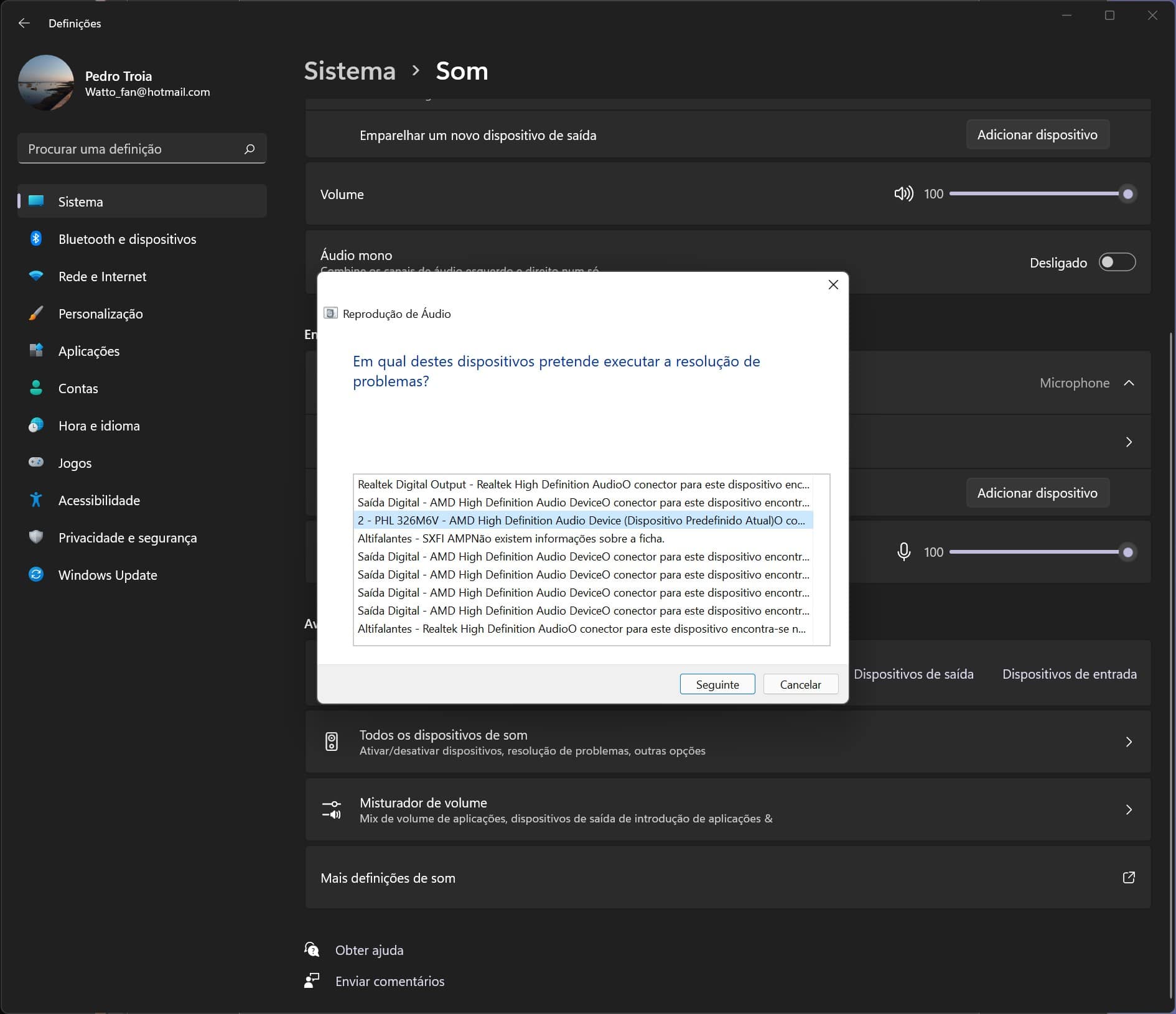Select Privacidade e segurança menu item

[127, 538]
